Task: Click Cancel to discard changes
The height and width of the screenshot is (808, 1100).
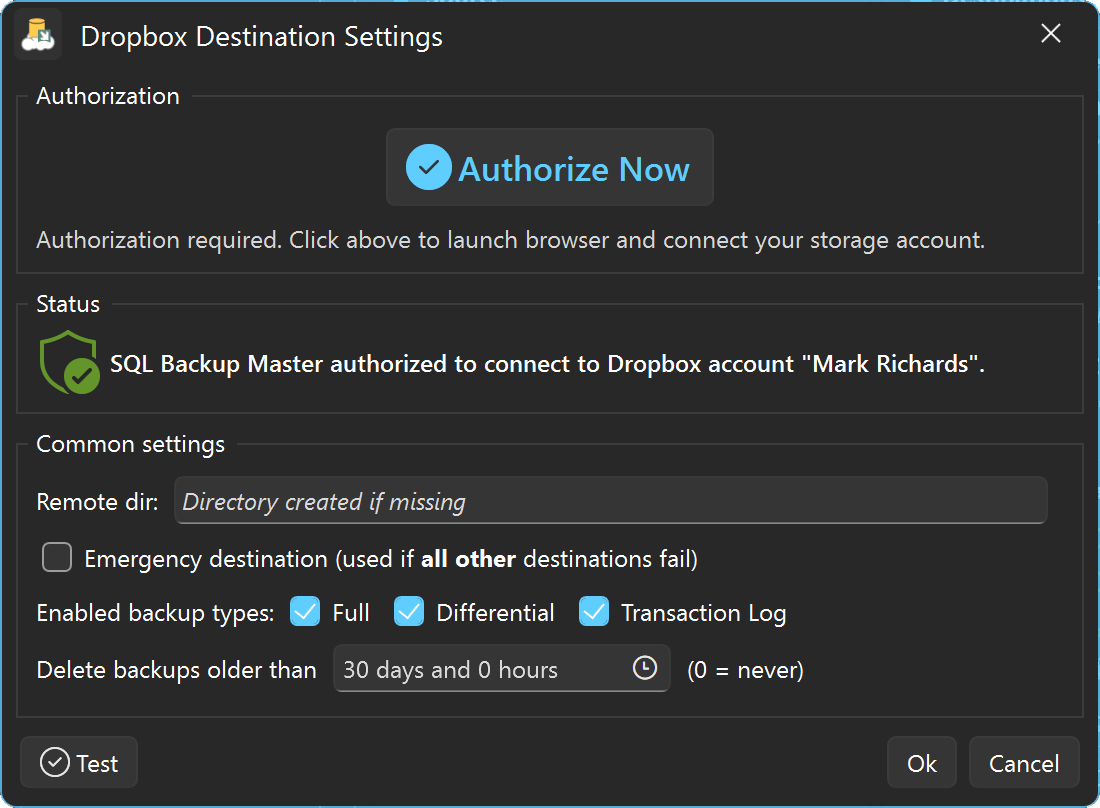Action: 1024,762
